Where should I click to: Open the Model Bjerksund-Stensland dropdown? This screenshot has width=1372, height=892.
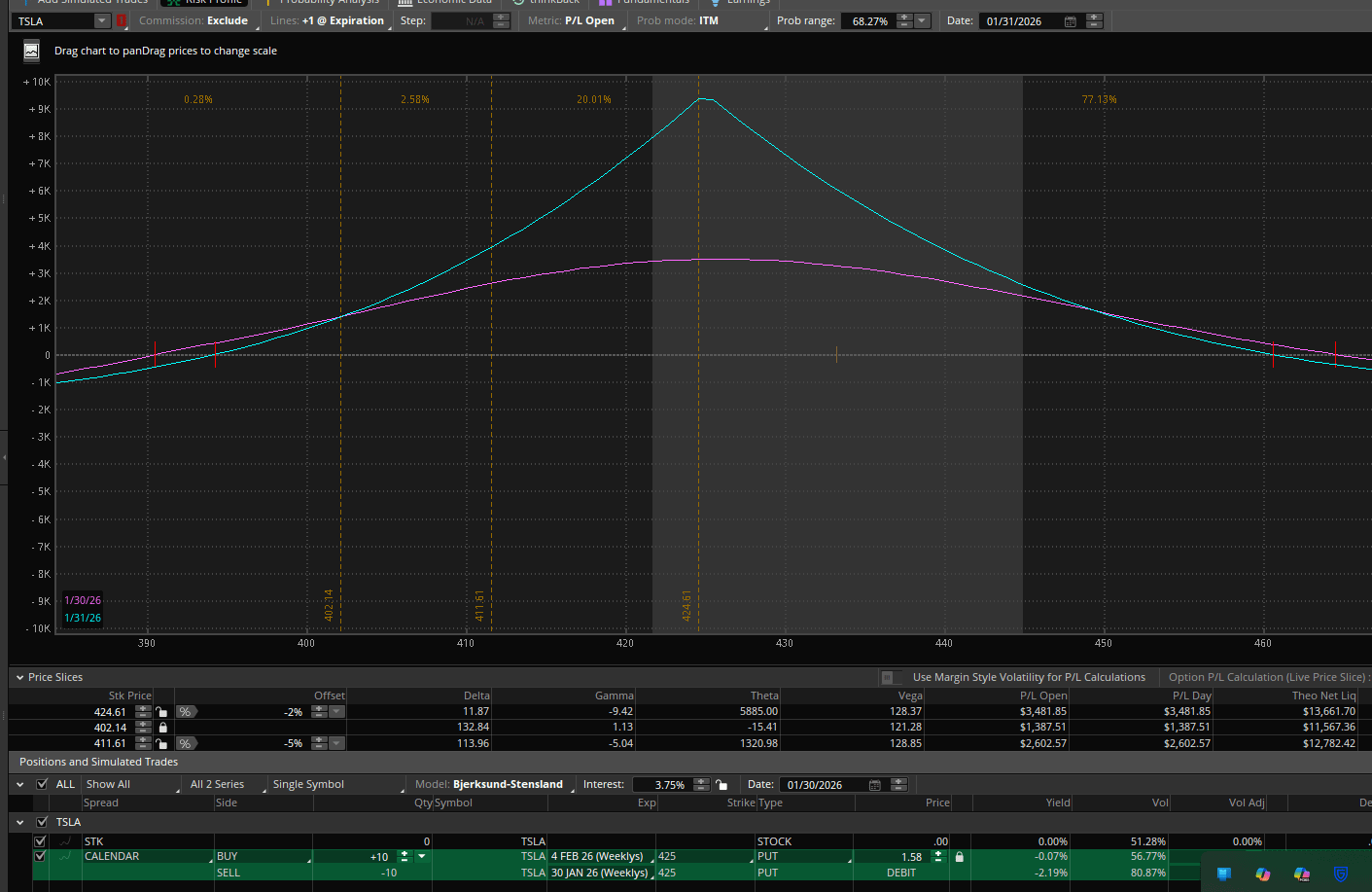[x=494, y=784]
